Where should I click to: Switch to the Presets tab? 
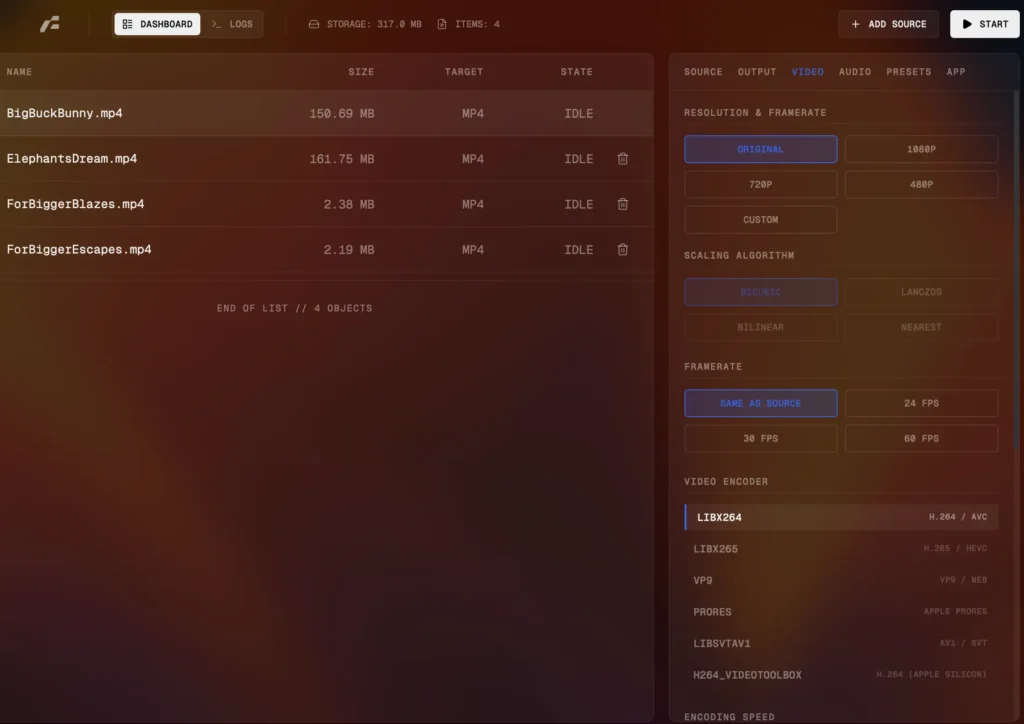908,72
